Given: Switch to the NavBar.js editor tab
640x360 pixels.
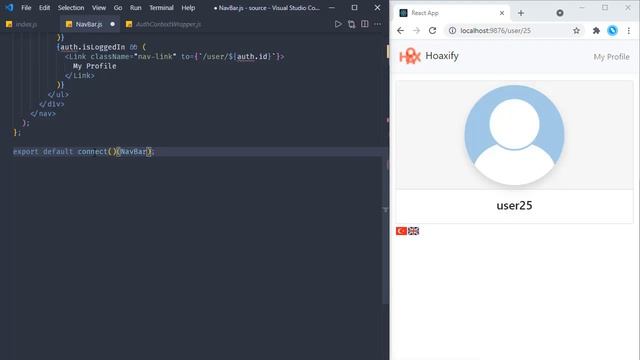Looking at the screenshot, I should (x=89, y=24).
